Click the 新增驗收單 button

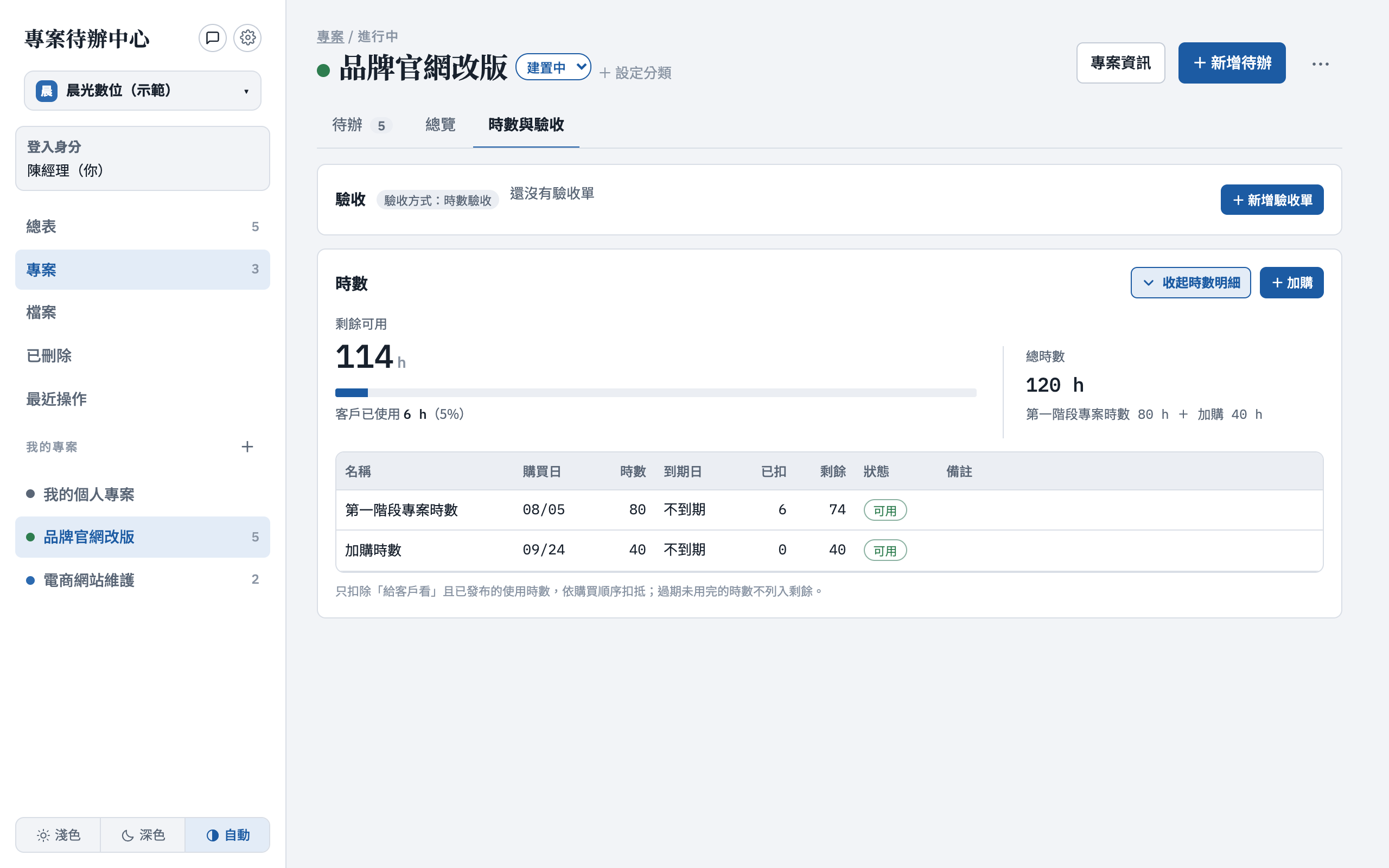coord(1272,200)
